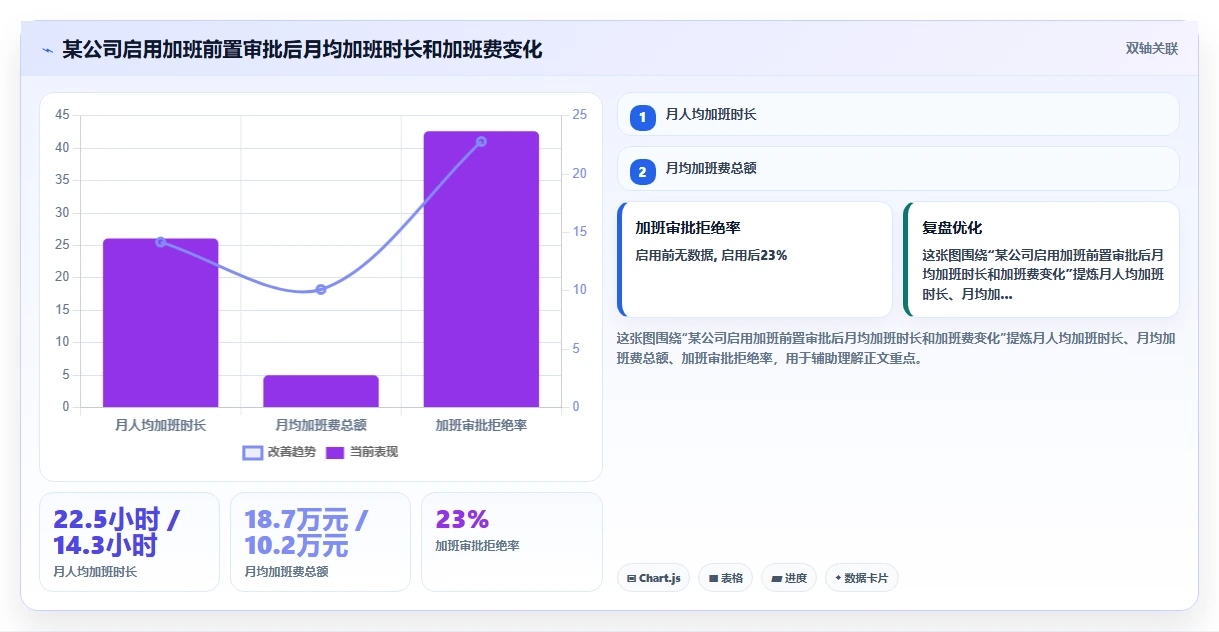Click the line point above the 月人均加班时长 bar

tap(160, 241)
